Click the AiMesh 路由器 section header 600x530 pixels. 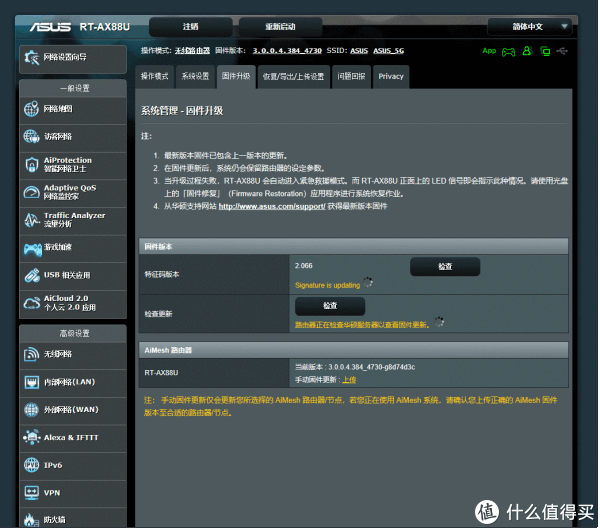click(354, 351)
